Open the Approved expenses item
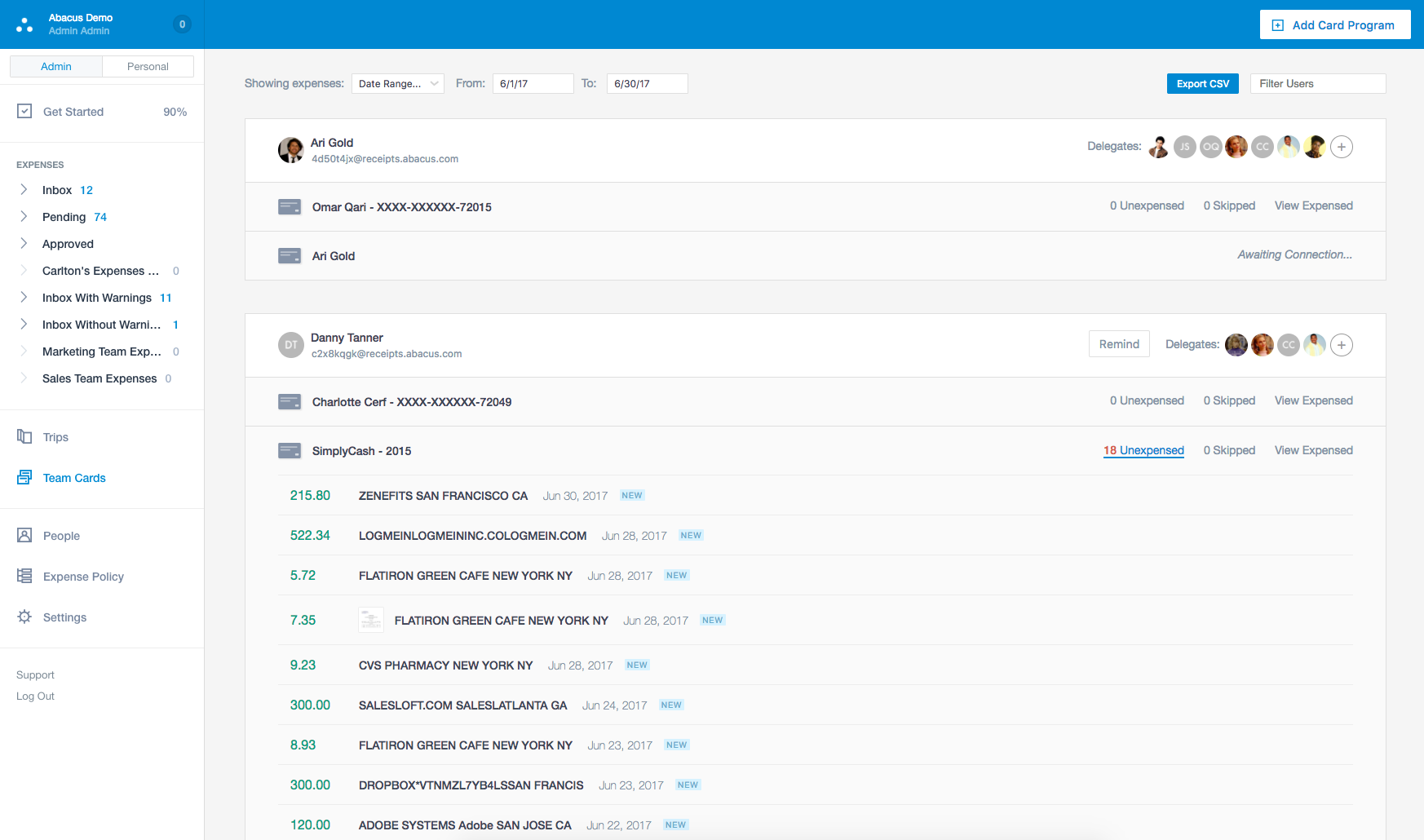 [x=68, y=244]
